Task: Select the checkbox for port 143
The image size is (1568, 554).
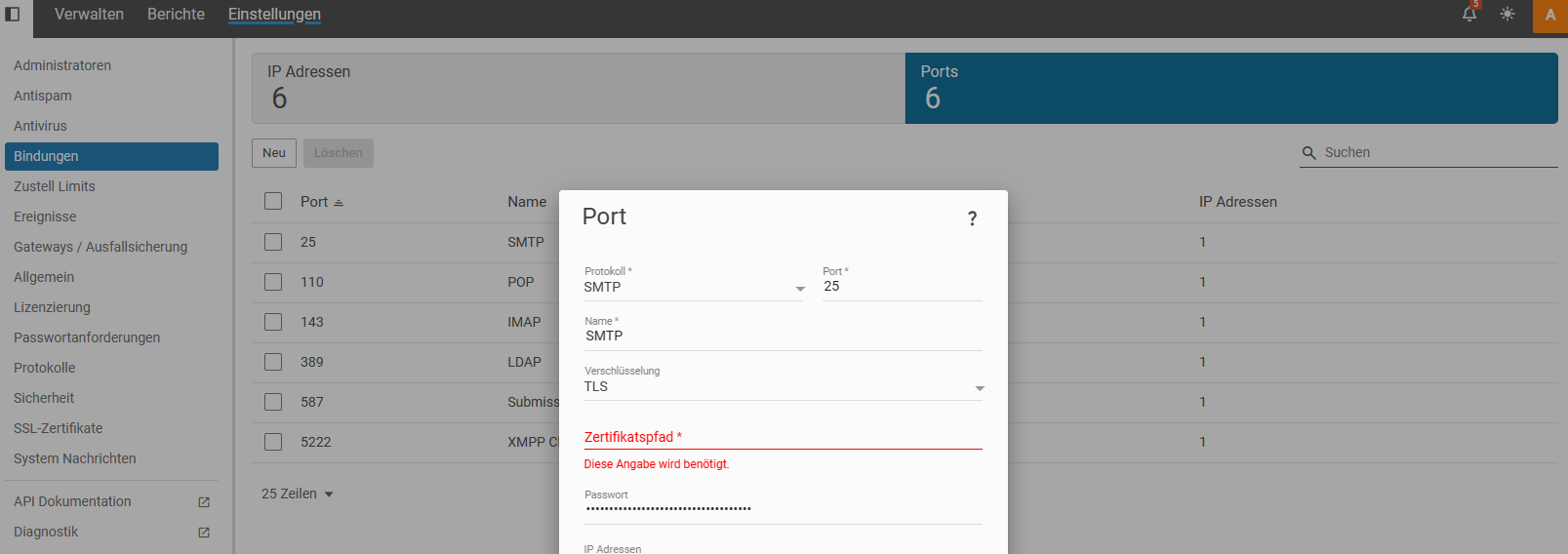Action: coord(273,322)
